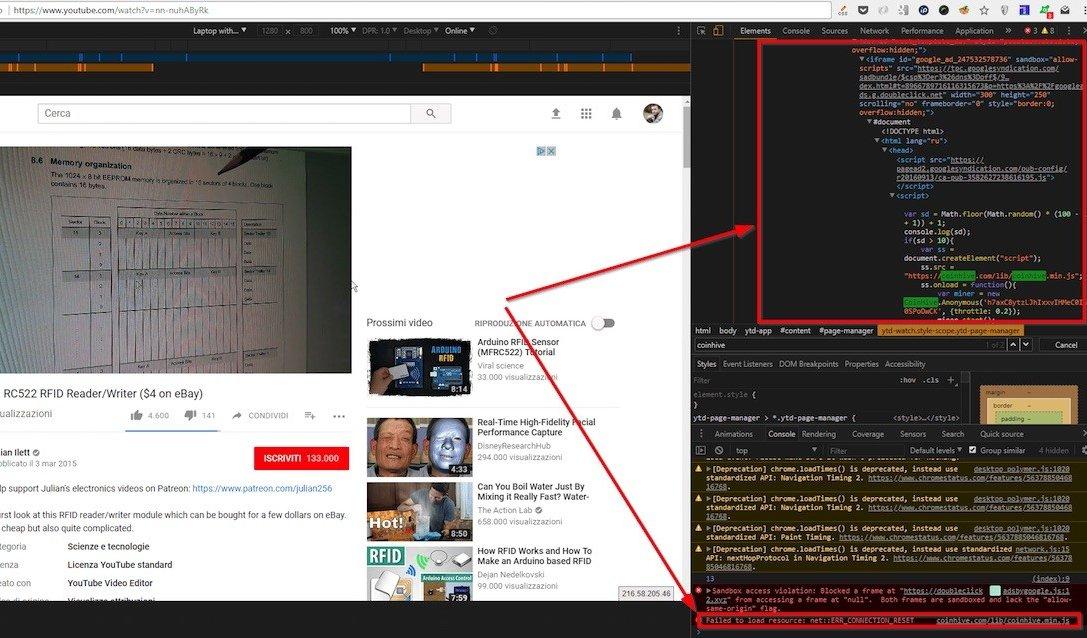Toggle the Riproduzione Automatica autoplay switch
The height and width of the screenshot is (638, 1087).
click(x=603, y=323)
